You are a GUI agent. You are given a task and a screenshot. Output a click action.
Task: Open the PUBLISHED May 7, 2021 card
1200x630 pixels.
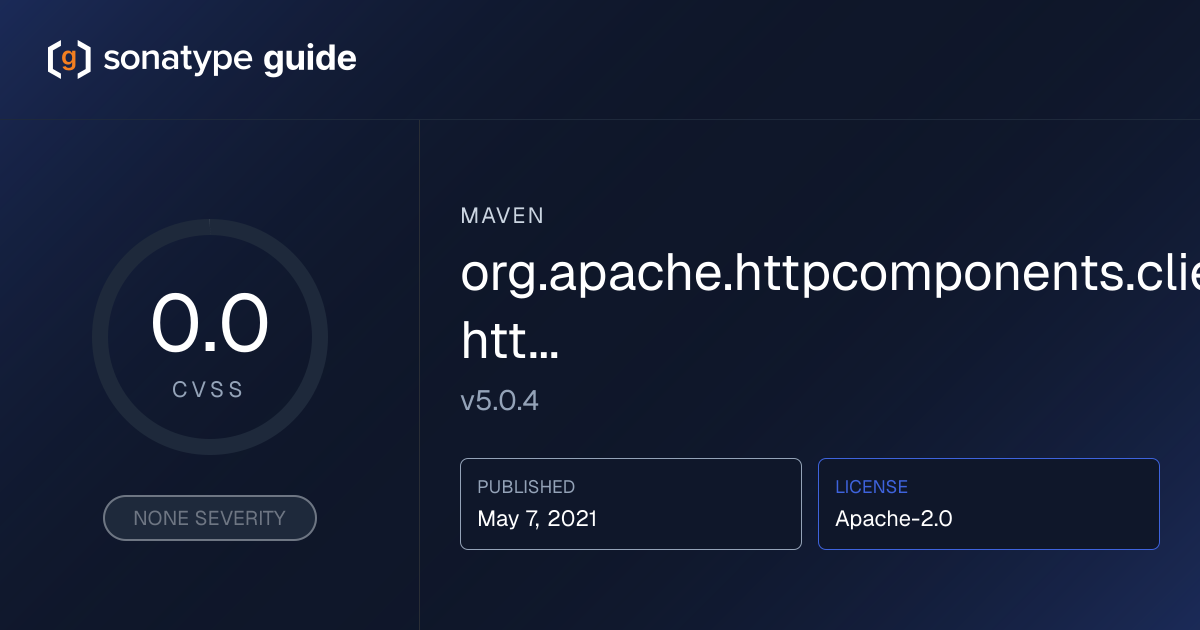click(631, 504)
